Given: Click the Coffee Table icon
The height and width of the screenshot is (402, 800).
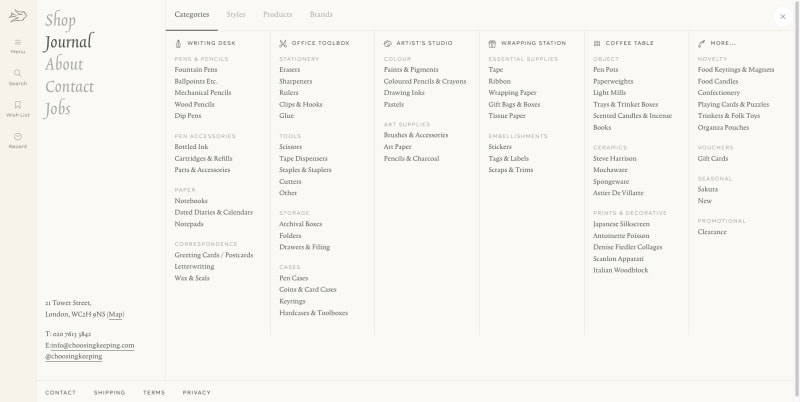Looking at the screenshot, I should (x=597, y=43).
